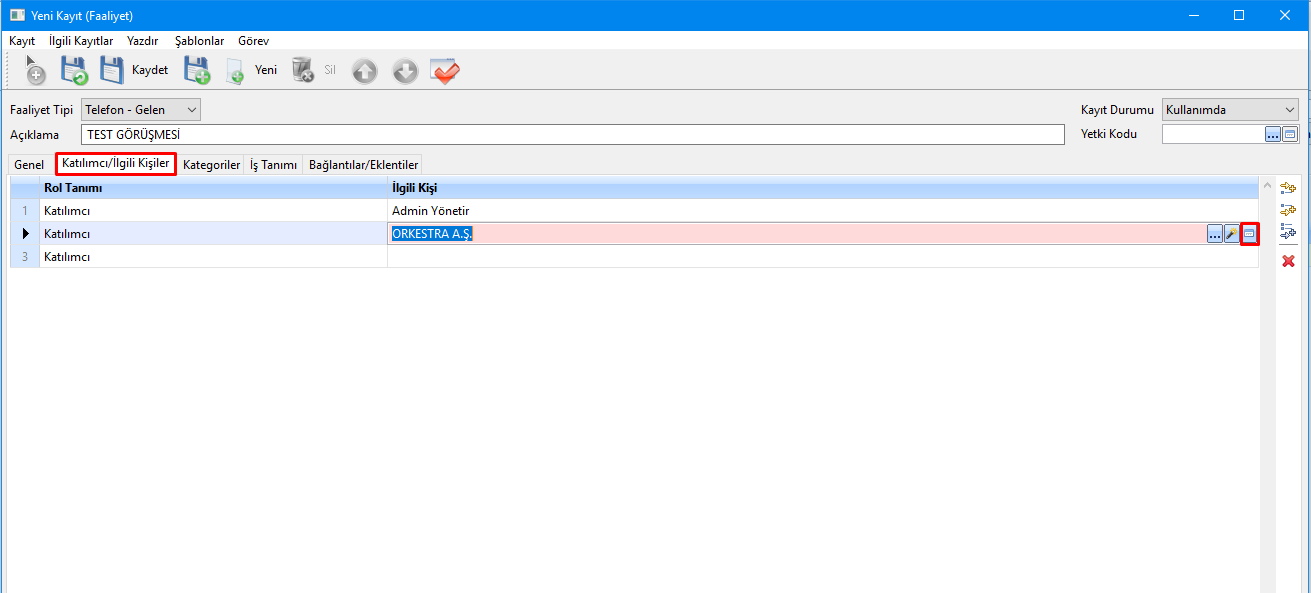Open the İlgili Kayıtlar menu
Image resolution: width=1311 pixels, height=593 pixels.
pyautogui.click(x=81, y=41)
